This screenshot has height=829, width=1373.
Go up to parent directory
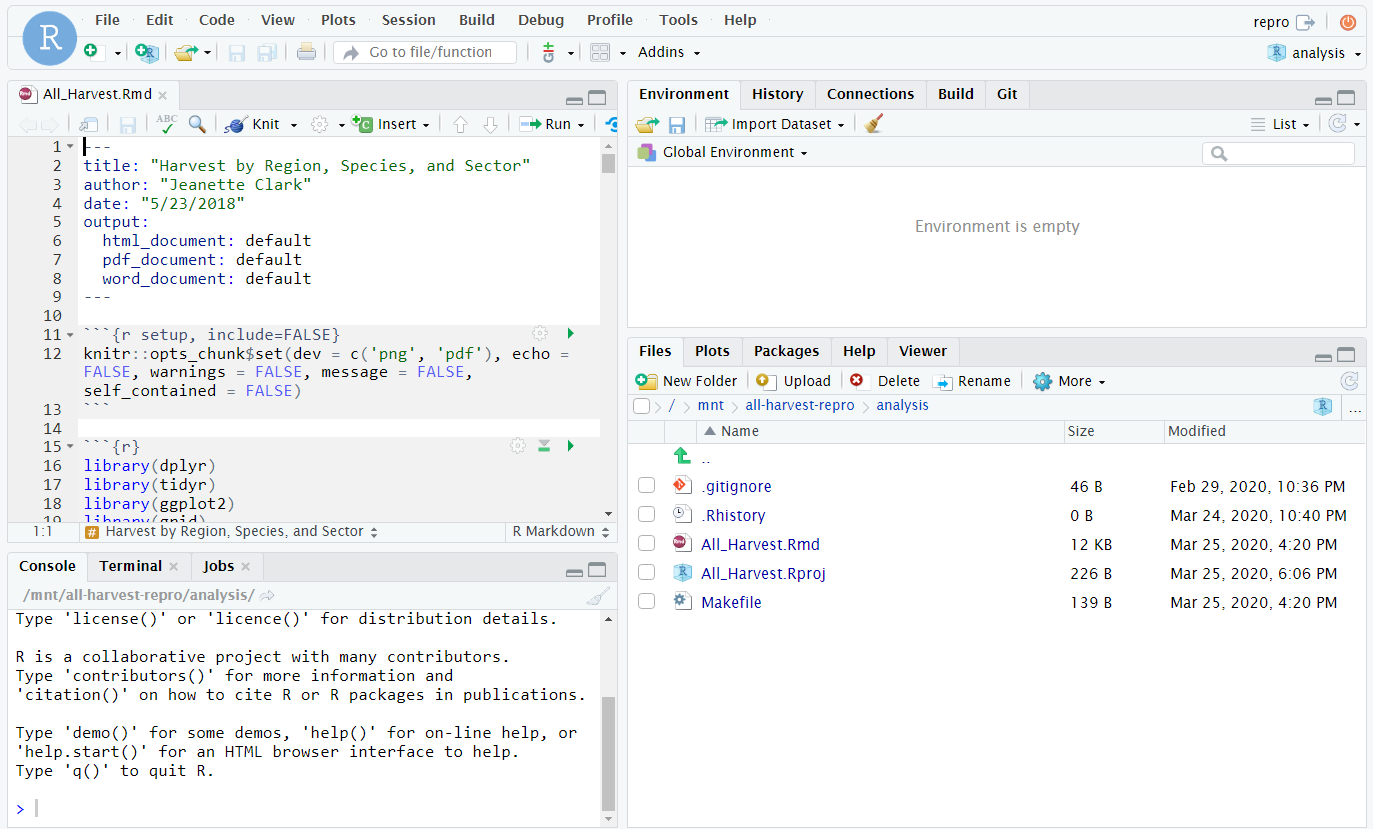coord(683,456)
